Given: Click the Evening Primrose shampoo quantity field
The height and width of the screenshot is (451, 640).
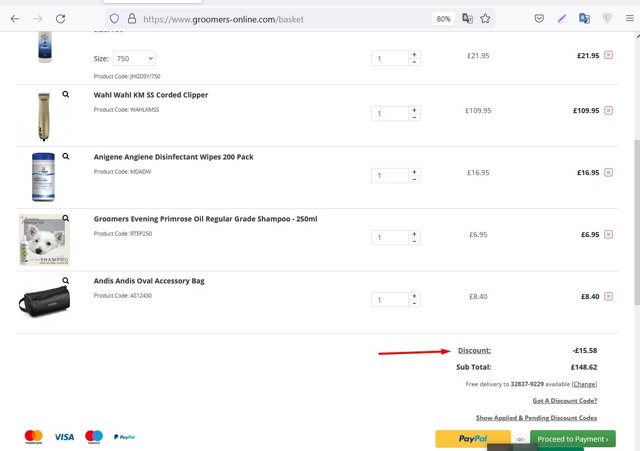Looking at the screenshot, I should tap(390, 238).
